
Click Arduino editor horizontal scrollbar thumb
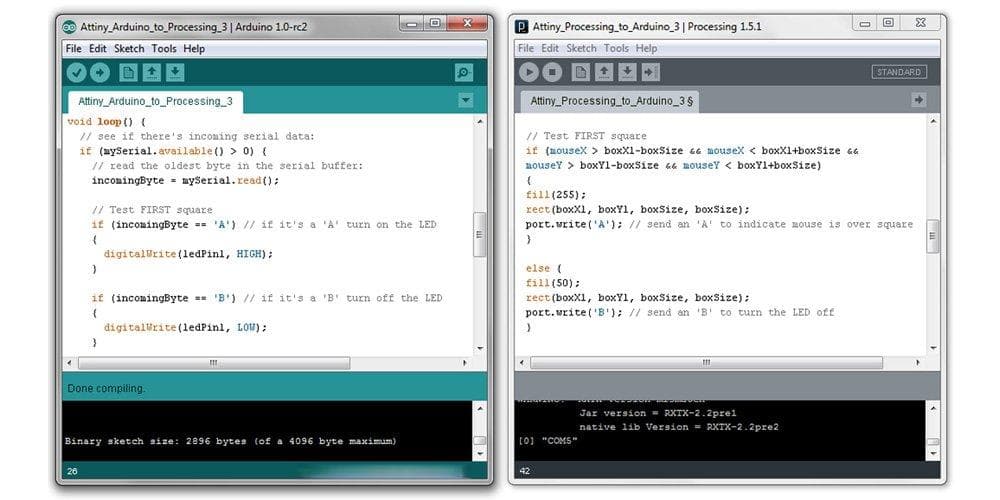[x=214, y=363]
